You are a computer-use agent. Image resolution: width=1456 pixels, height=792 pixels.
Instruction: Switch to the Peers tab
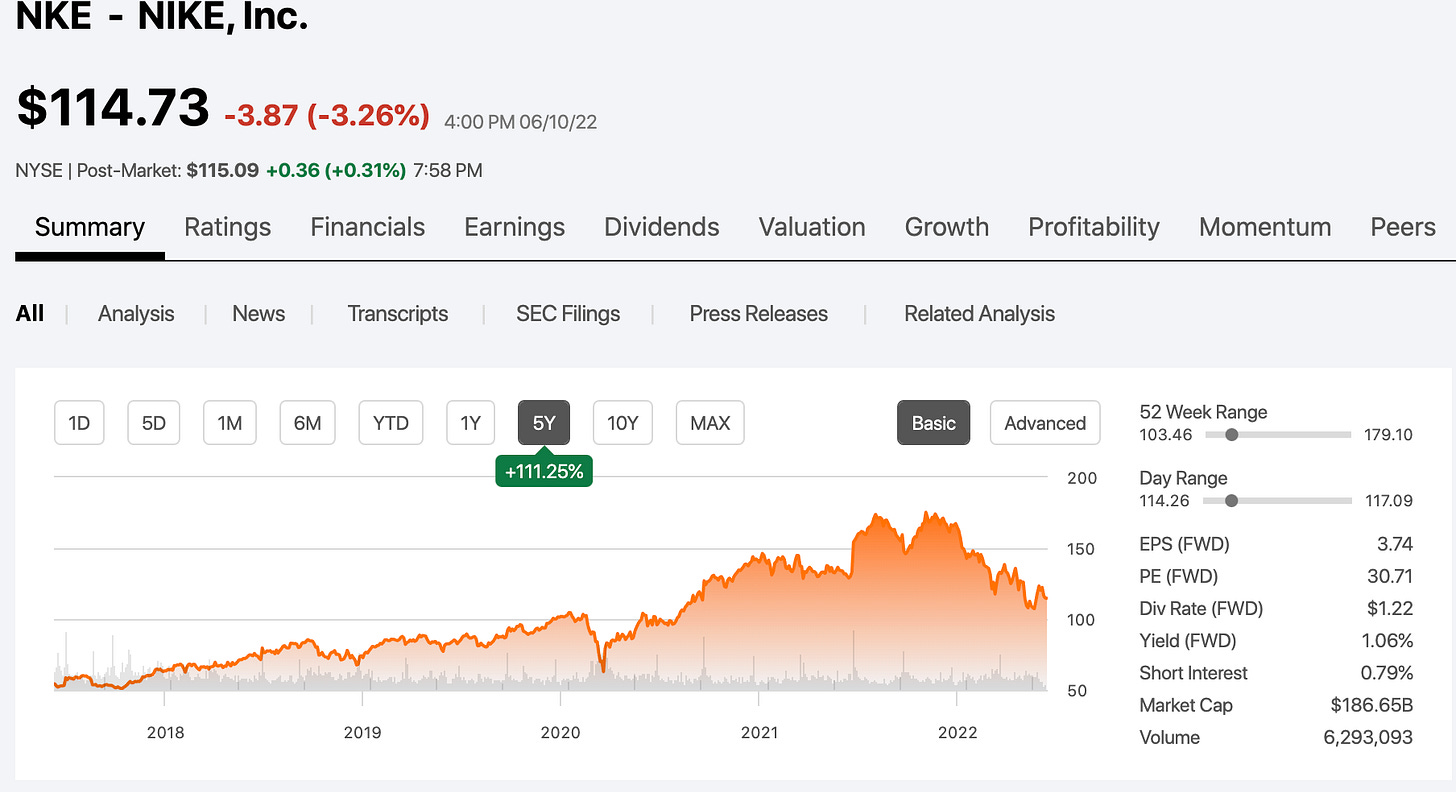point(1403,228)
